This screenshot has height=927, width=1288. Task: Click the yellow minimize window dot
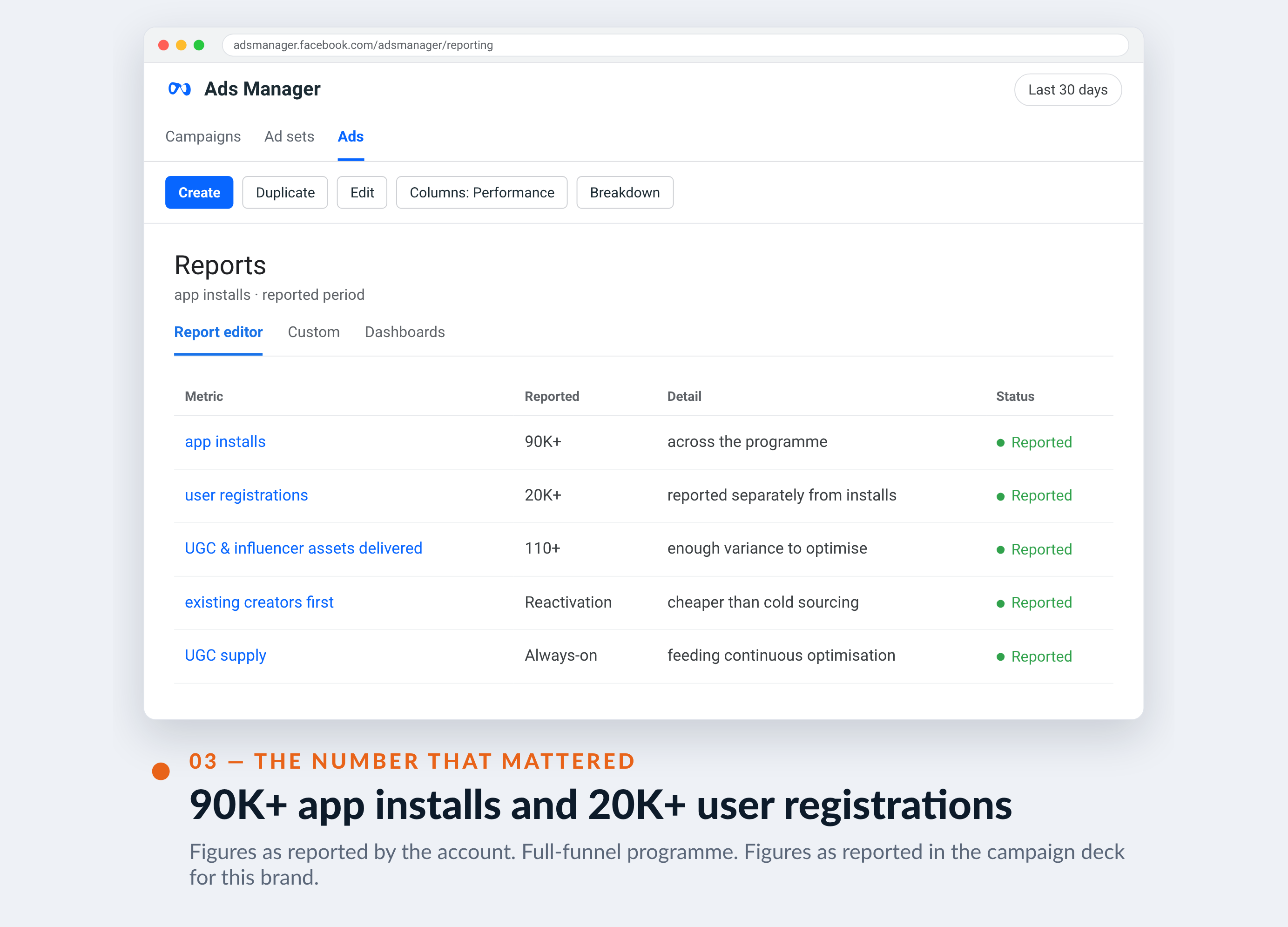181,45
